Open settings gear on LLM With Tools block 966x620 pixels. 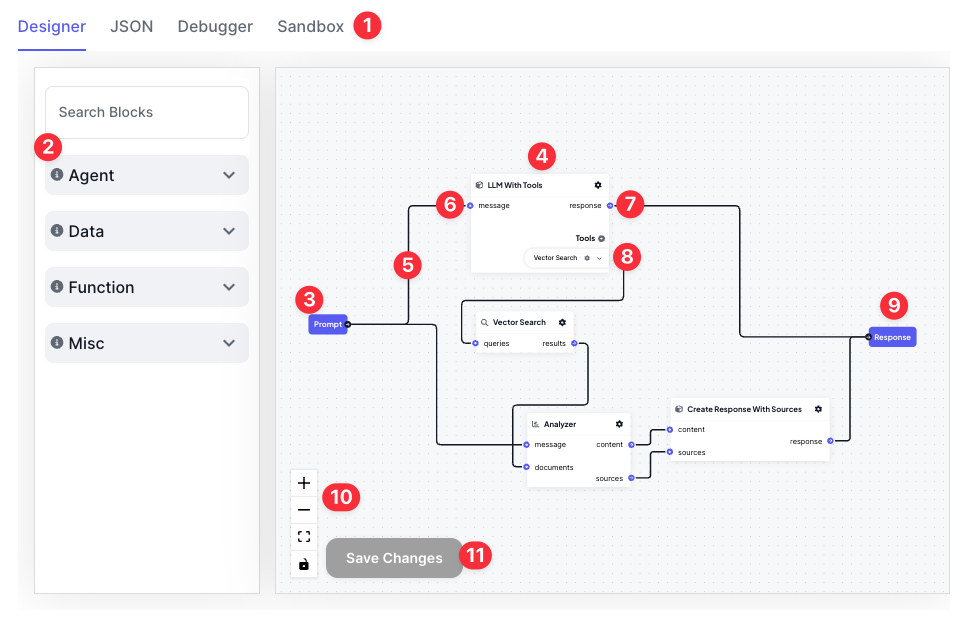(598, 185)
